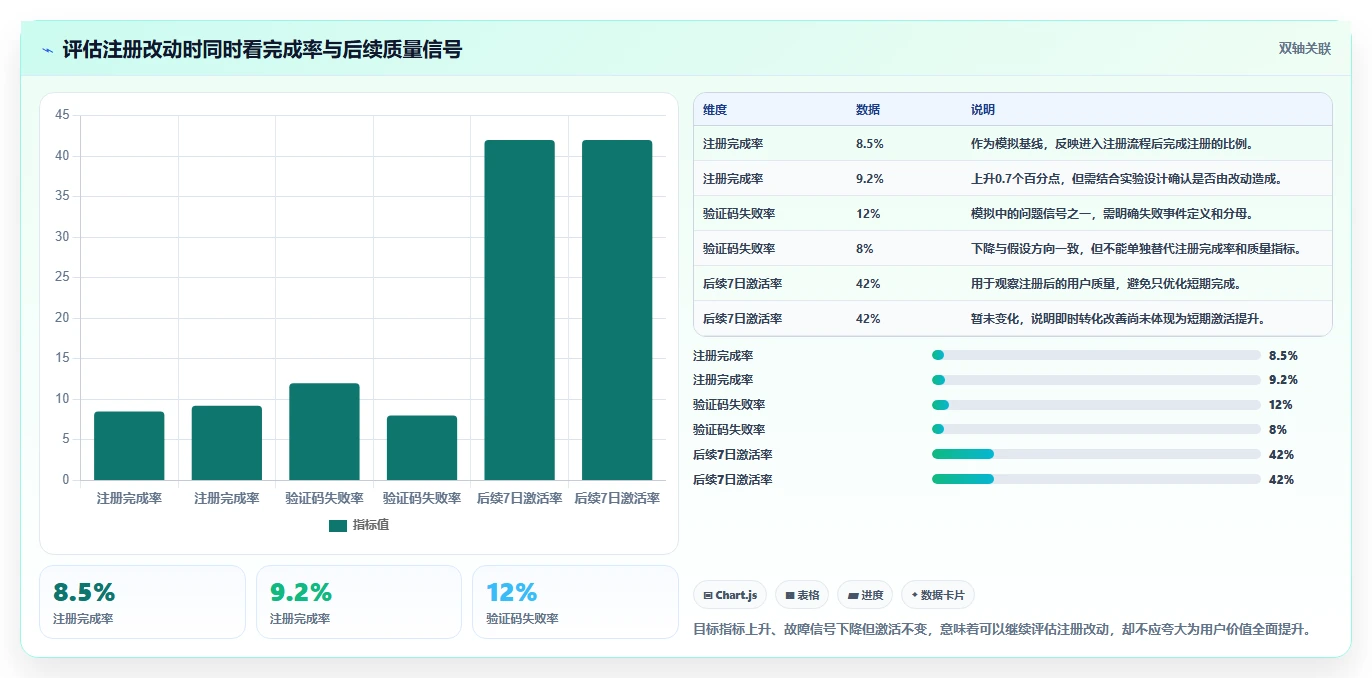
Task: Click table description starting 模拟中的问题信号之一
Action: 1112,214
